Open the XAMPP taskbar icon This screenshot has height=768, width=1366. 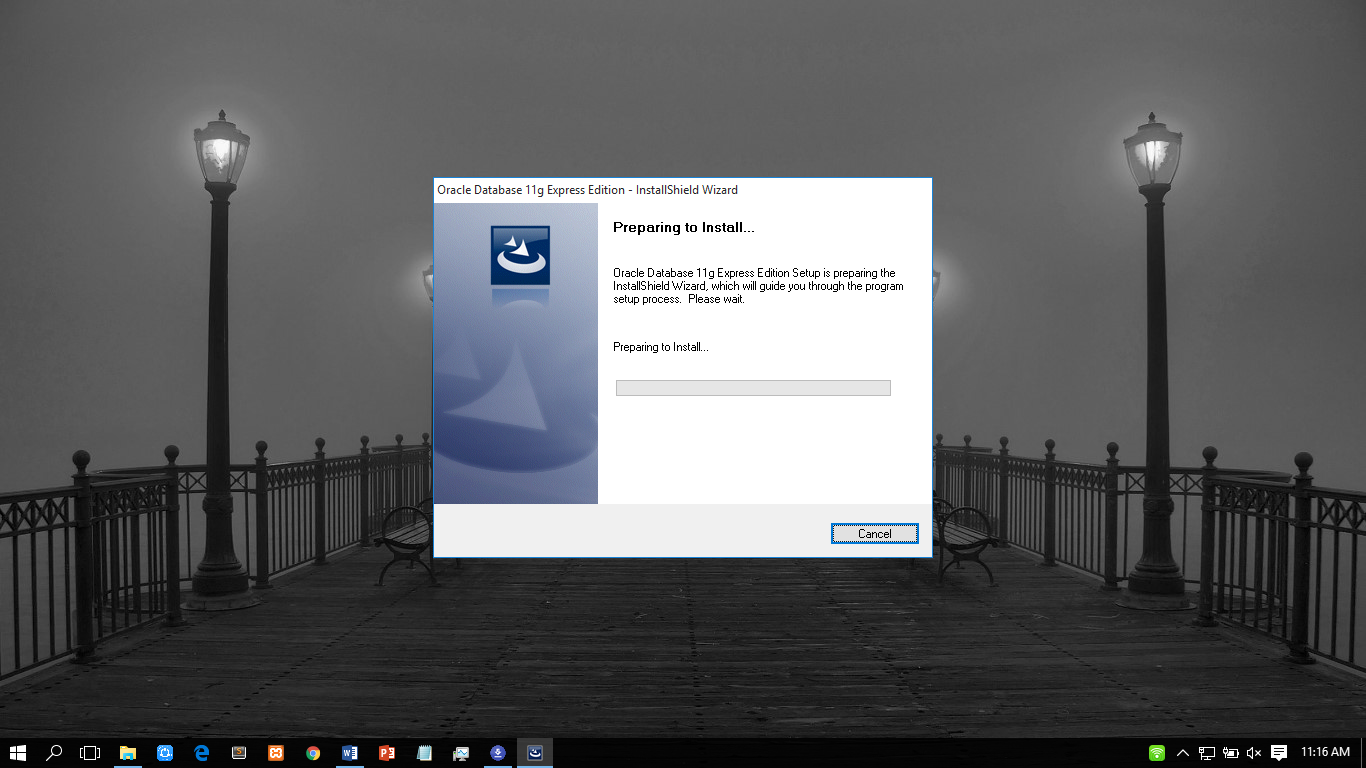[x=276, y=753]
